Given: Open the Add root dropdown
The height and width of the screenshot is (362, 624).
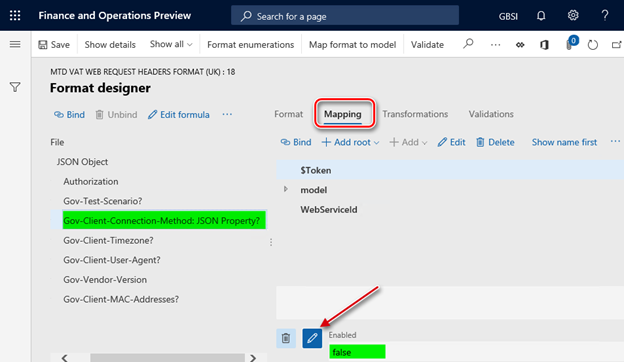Looking at the screenshot, I should click(350, 142).
